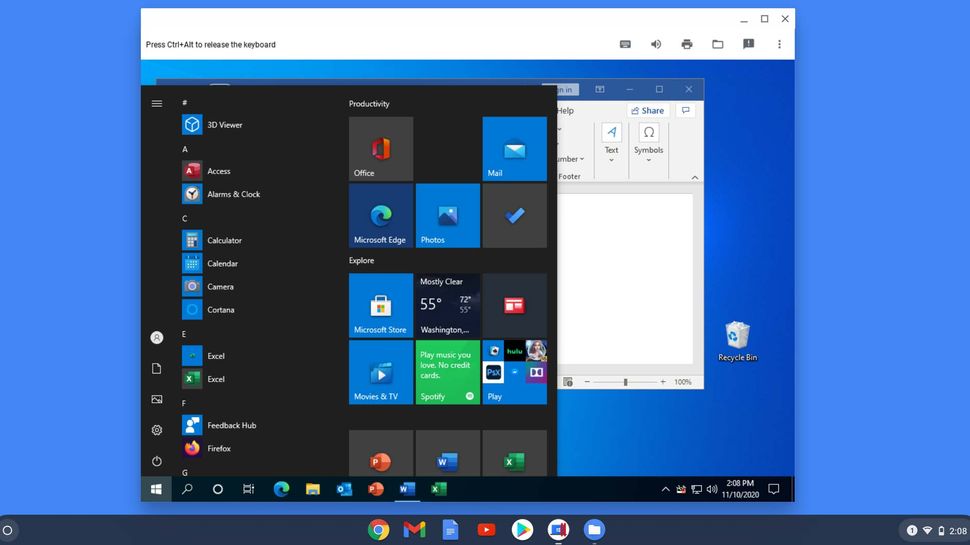This screenshot has height=545, width=970.
Task: Open the Excel tile in Start menu
Action: (x=515, y=454)
